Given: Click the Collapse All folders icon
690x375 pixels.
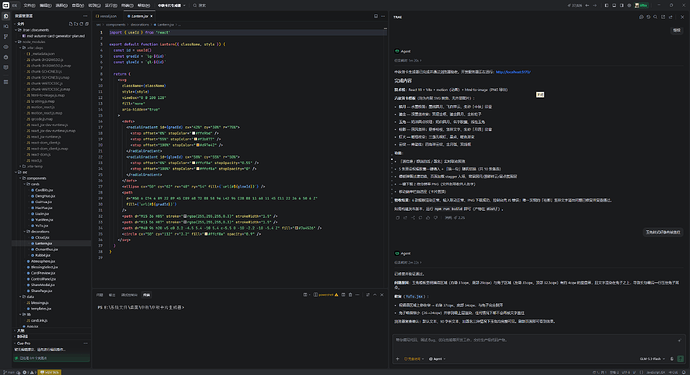Looking at the screenshot, I should click(87, 24).
